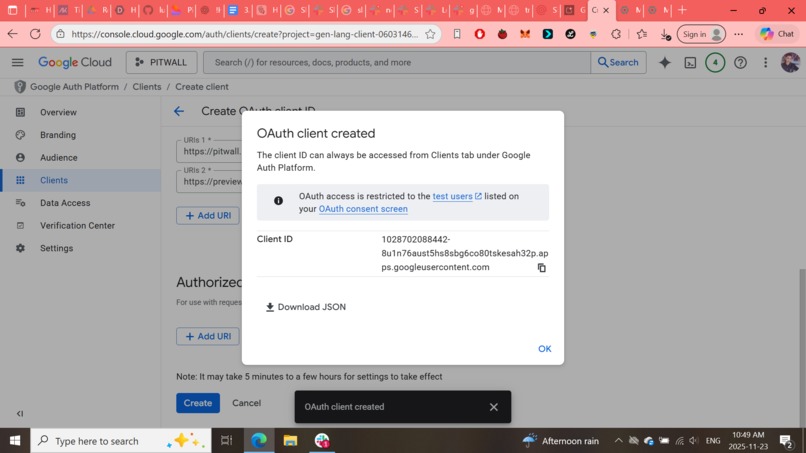The image size is (806, 453).
Task: Click the URIs 2 input field
Action: point(209,182)
